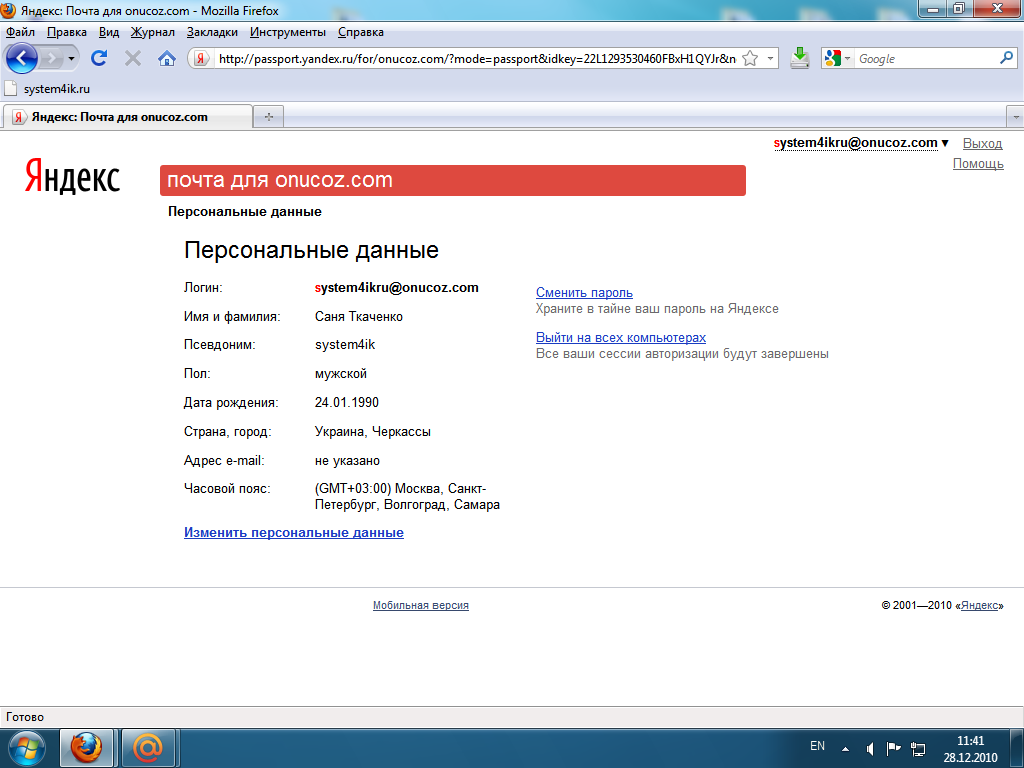The width and height of the screenshot is (1024, 768).
Task: Click the GMT+03:00 Москва timezone text
Action: pyautogui.click(x=407, y=497)
